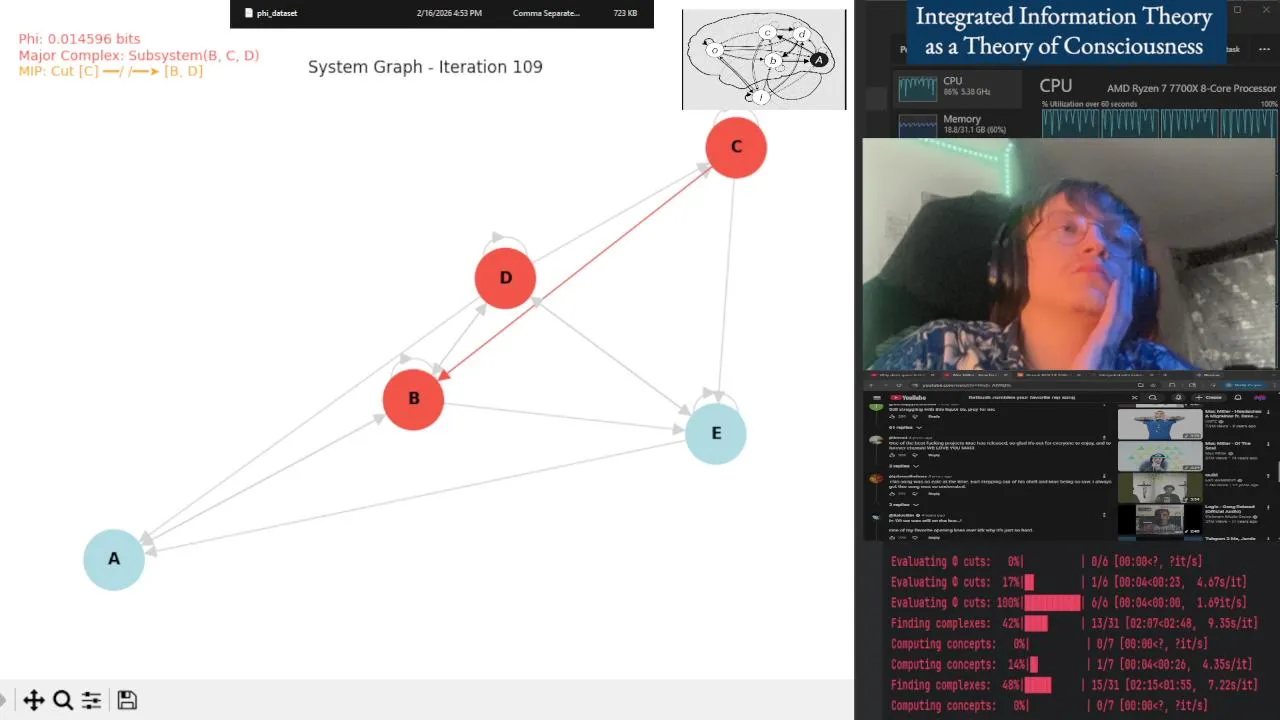Click the 'System Graph - Iteration 109' title

[x=425, y=67]
